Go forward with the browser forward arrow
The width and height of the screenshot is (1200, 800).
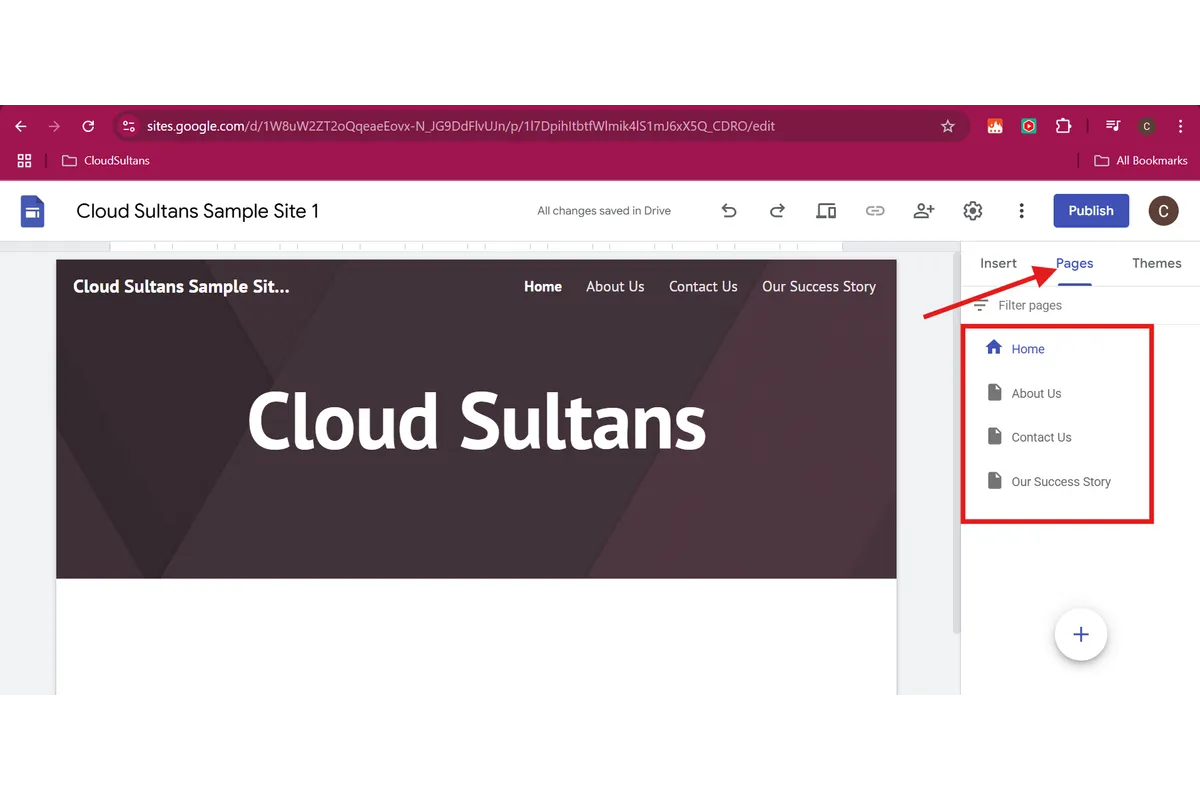click(x=54, y=126)
